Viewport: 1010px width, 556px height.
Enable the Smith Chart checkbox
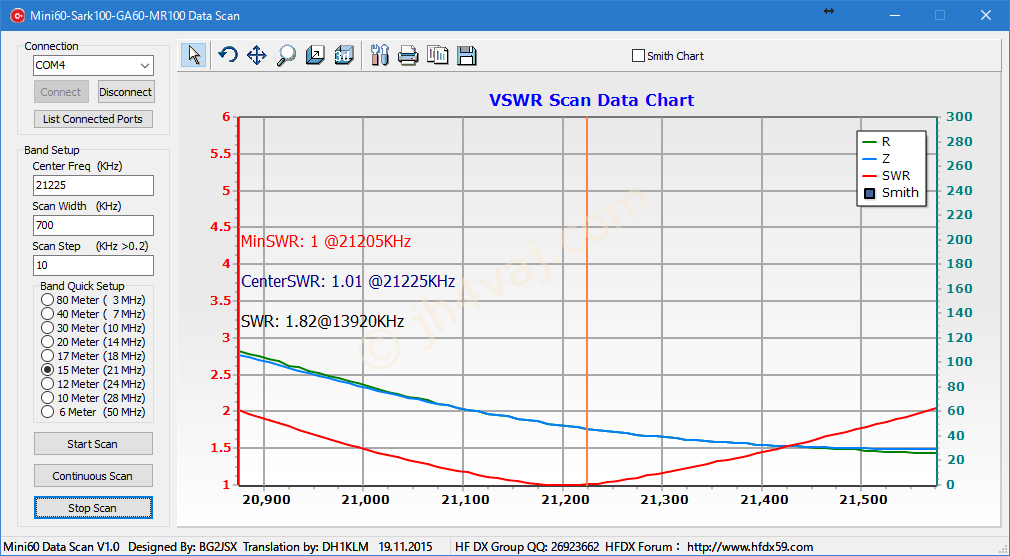pyautogui.click(x=638, y=56)
